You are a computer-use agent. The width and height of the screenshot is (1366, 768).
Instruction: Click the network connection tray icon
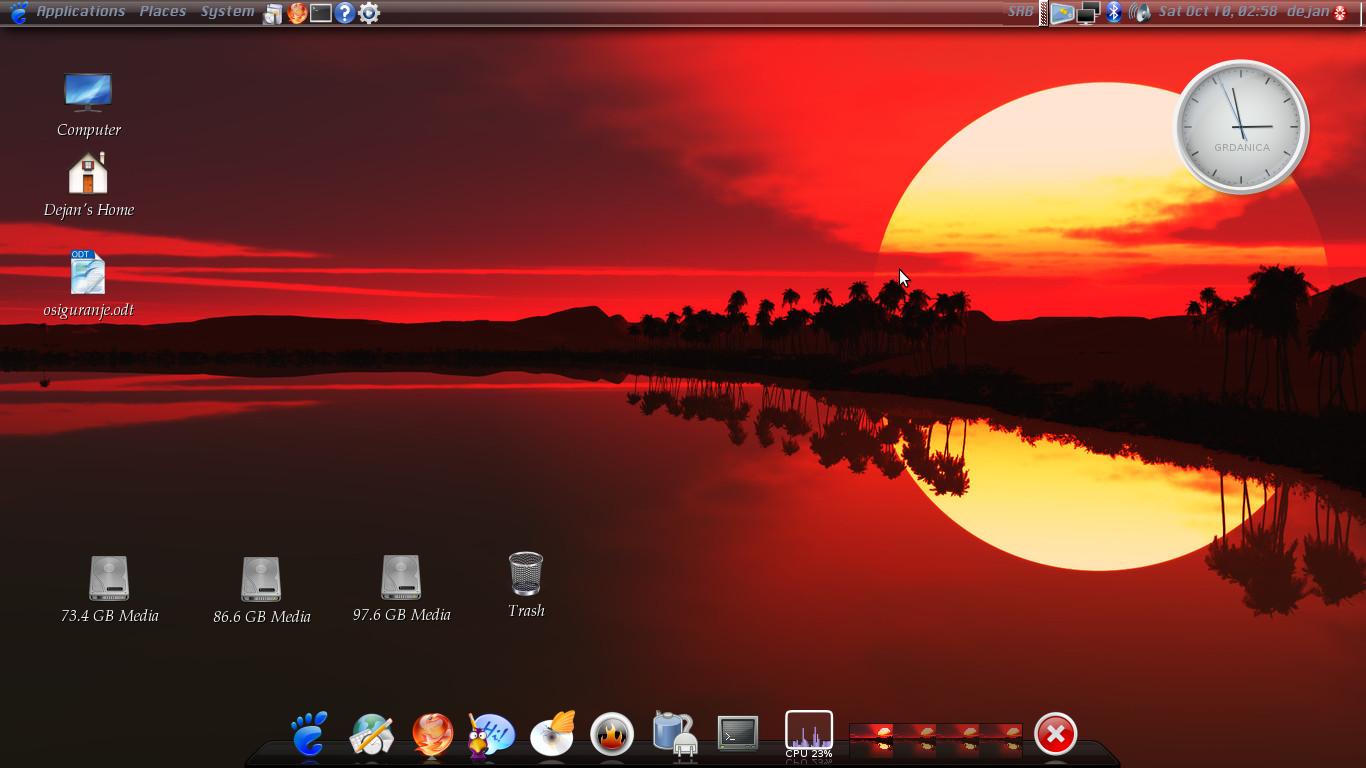click(1088, 13)
